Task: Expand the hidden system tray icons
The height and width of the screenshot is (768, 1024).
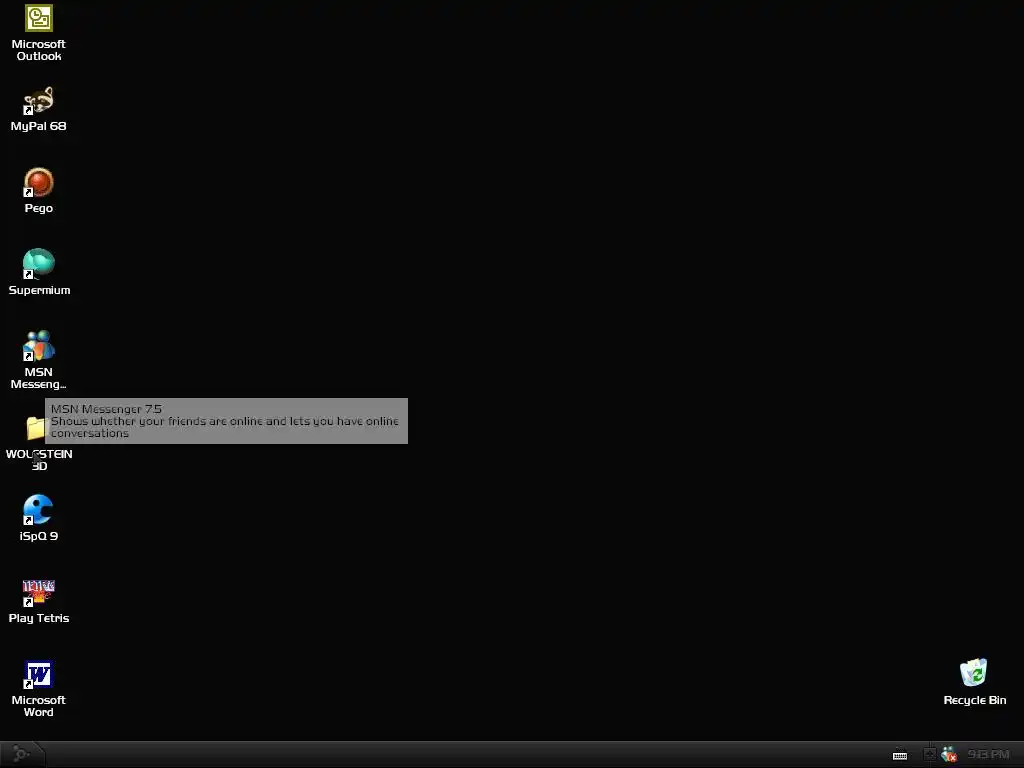Action: click(x=929, y=755)
